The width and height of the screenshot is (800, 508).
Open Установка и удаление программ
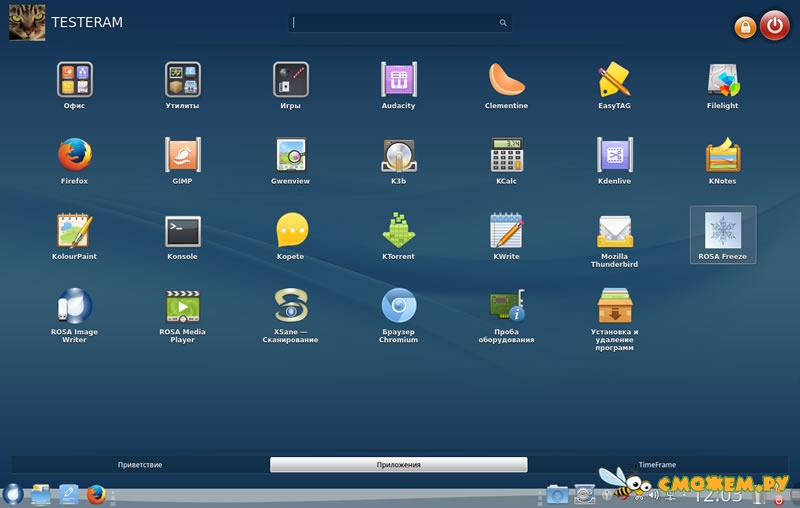pos(614,319)
